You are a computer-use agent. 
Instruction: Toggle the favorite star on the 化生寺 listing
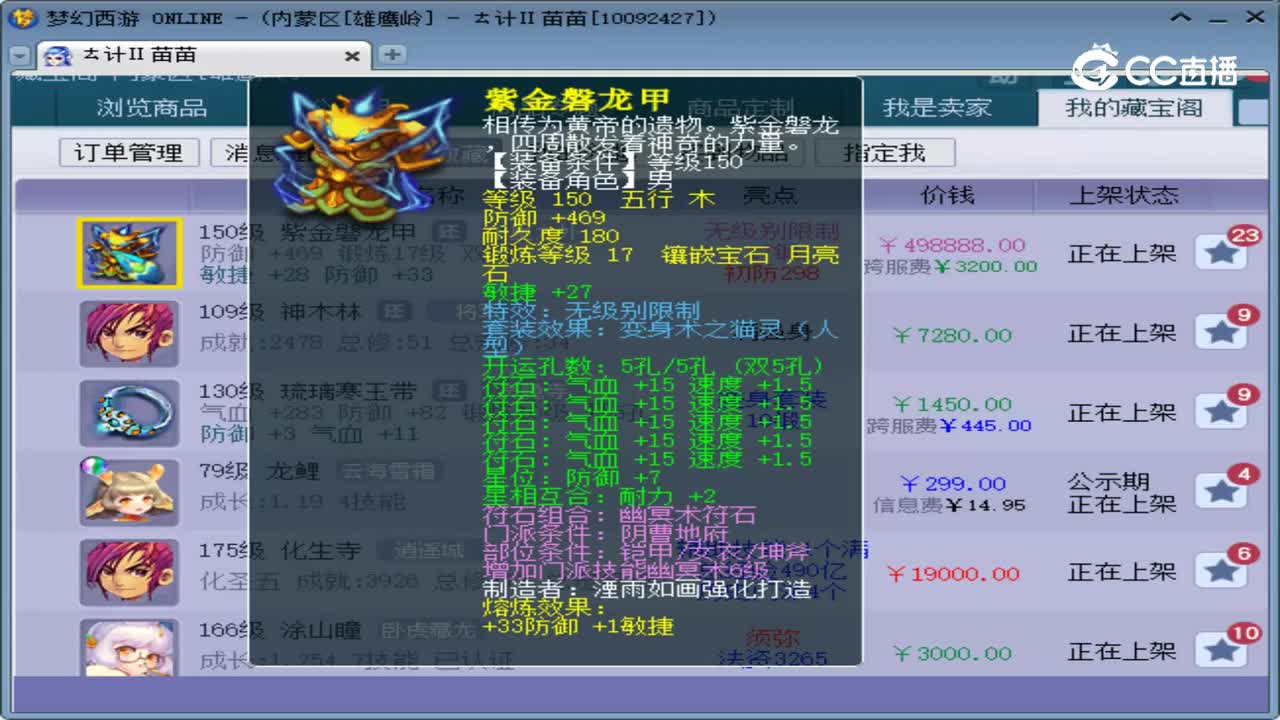tap(1221, 572)
